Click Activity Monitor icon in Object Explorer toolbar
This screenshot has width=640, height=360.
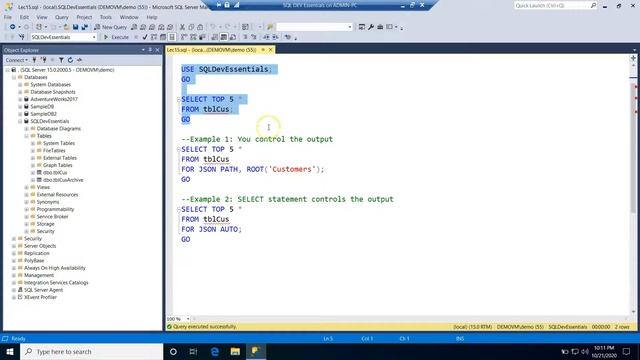tap(79, 60)
